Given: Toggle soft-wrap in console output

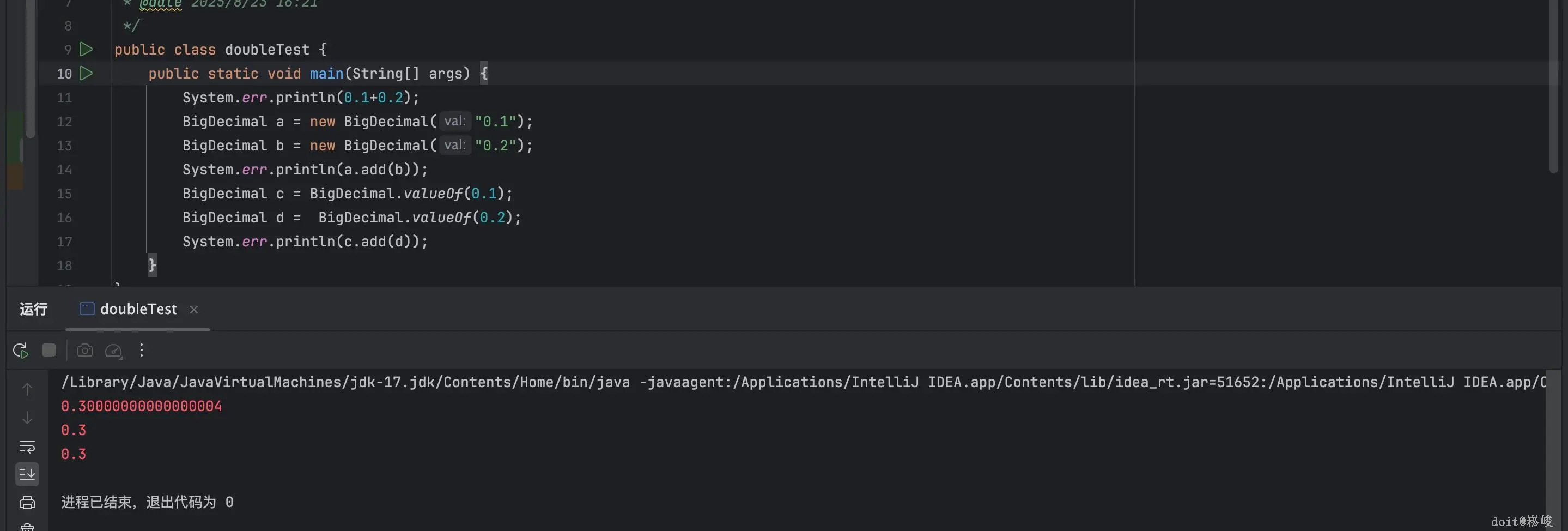Looking at the screenshot, I should click(27, 446).
